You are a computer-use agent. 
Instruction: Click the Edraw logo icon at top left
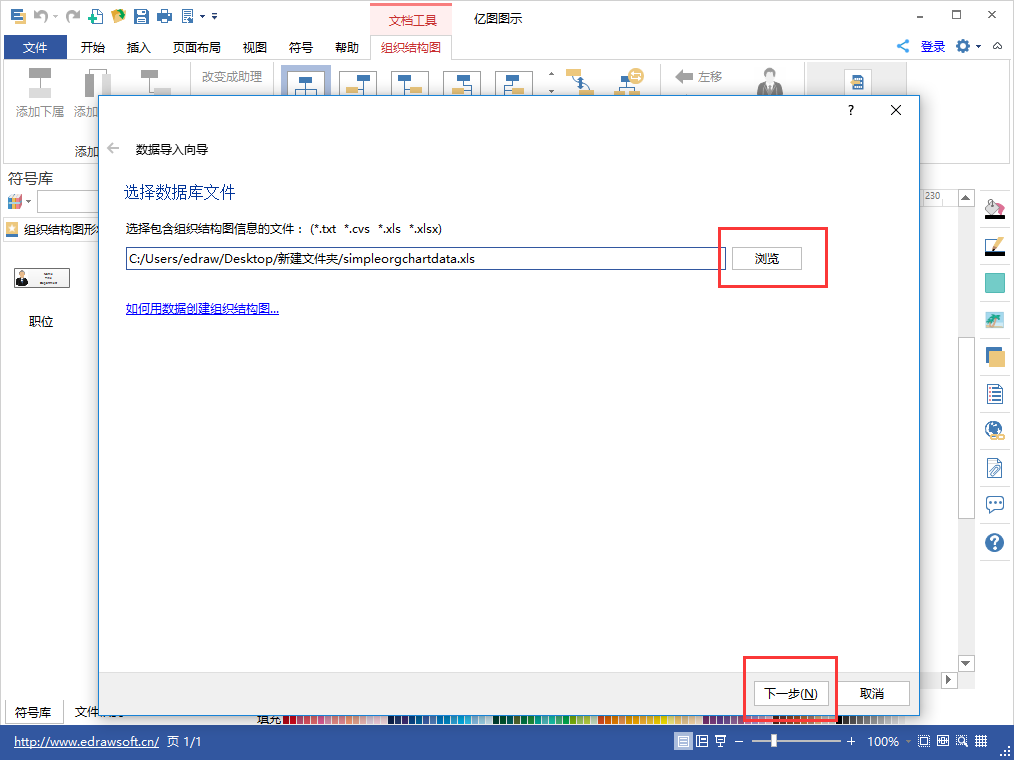pyautogui.click(x=18, y=16)
